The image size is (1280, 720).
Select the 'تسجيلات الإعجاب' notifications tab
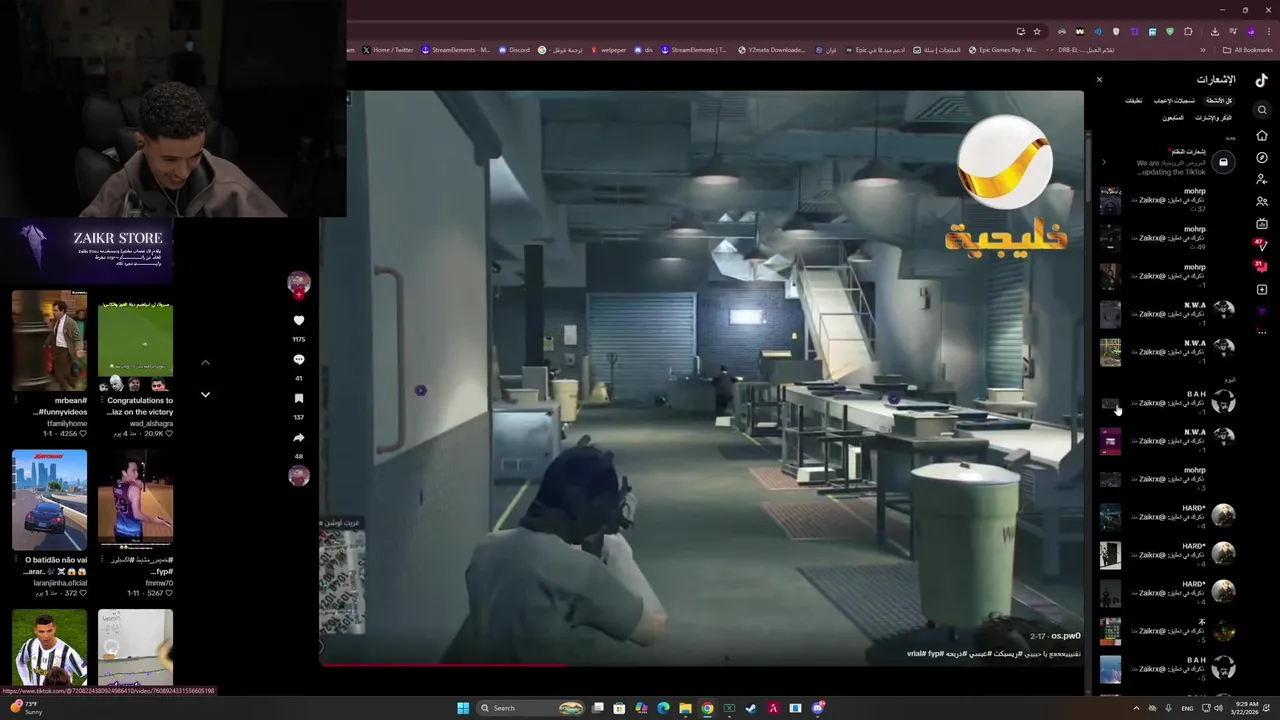[1174, 101]
